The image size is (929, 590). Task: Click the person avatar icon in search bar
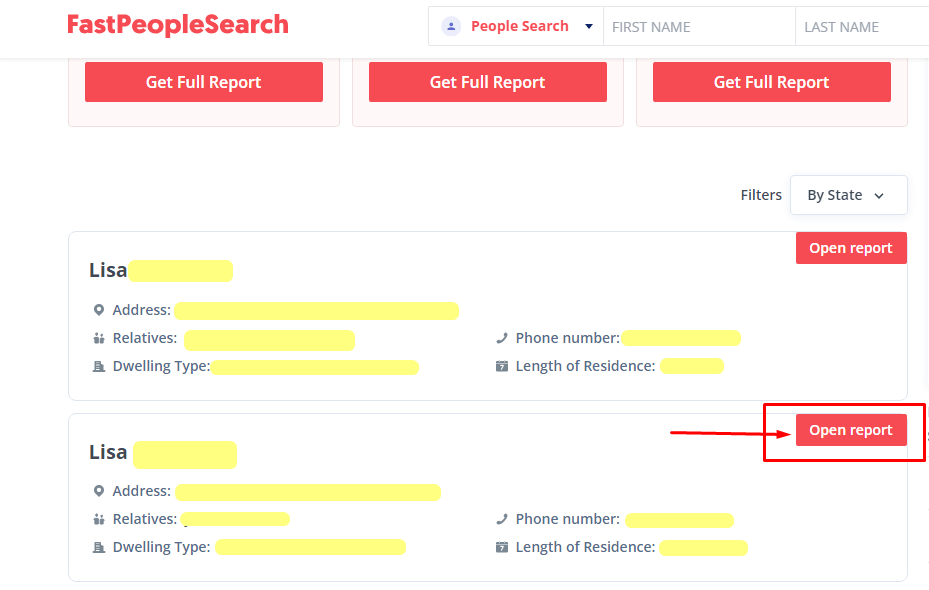pos(451,26)
